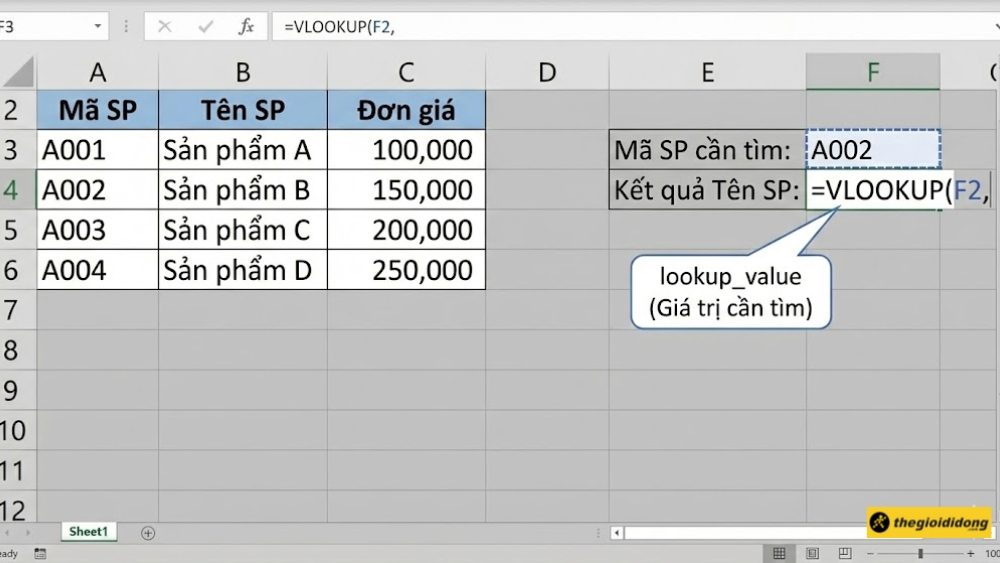
Task: Zoom out with the minus button
Action: [x=870, y=553]
